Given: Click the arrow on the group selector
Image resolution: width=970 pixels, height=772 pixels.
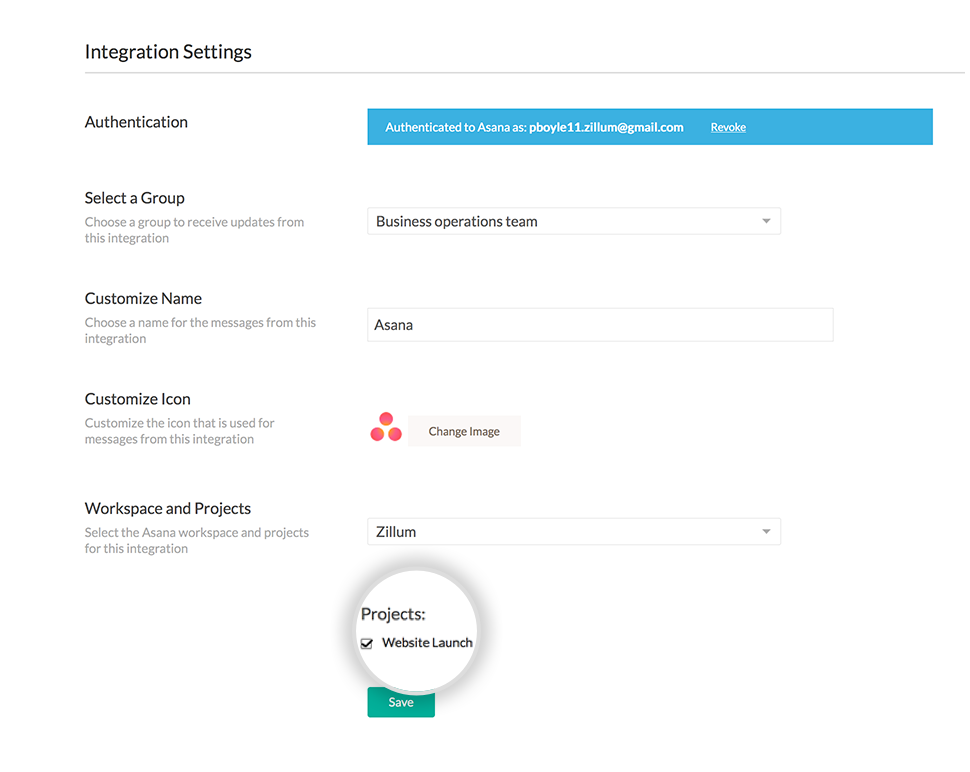Looking at the screenshot, I should 766,221.
